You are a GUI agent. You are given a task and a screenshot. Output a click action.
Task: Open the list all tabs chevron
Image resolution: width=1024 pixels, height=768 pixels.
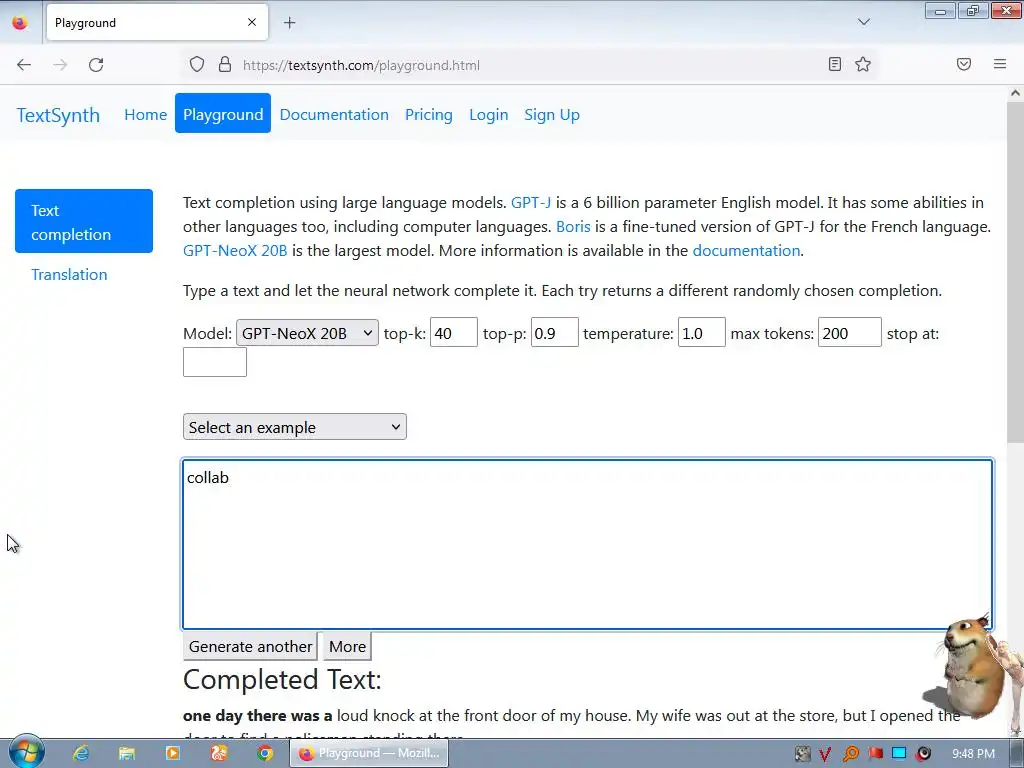[x=863, y=22]
